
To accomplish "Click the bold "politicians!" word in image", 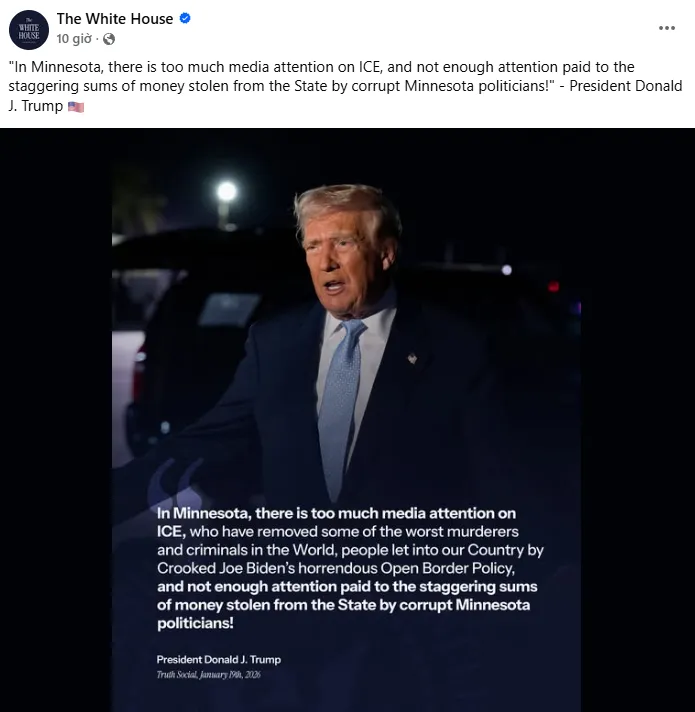I will coord(195,623).
